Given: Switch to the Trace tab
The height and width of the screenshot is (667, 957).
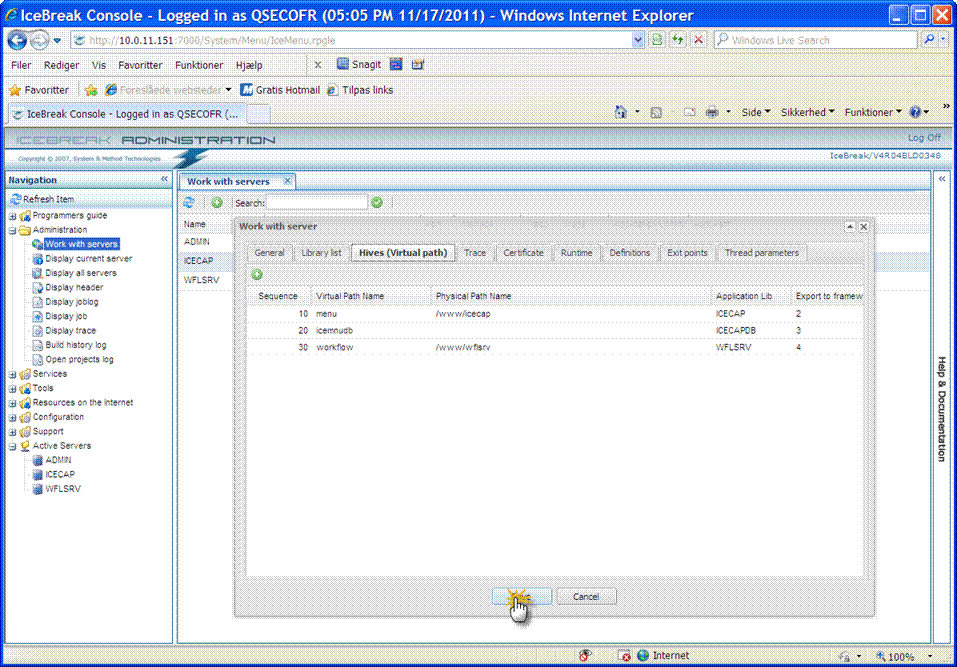Looking at the screenshot, I should tap(475, 253).
